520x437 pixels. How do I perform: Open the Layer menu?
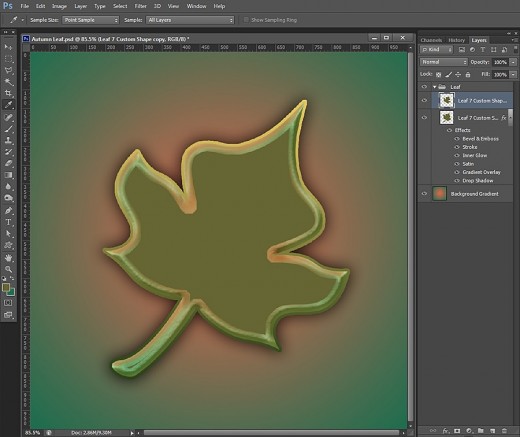pos(80,6)
